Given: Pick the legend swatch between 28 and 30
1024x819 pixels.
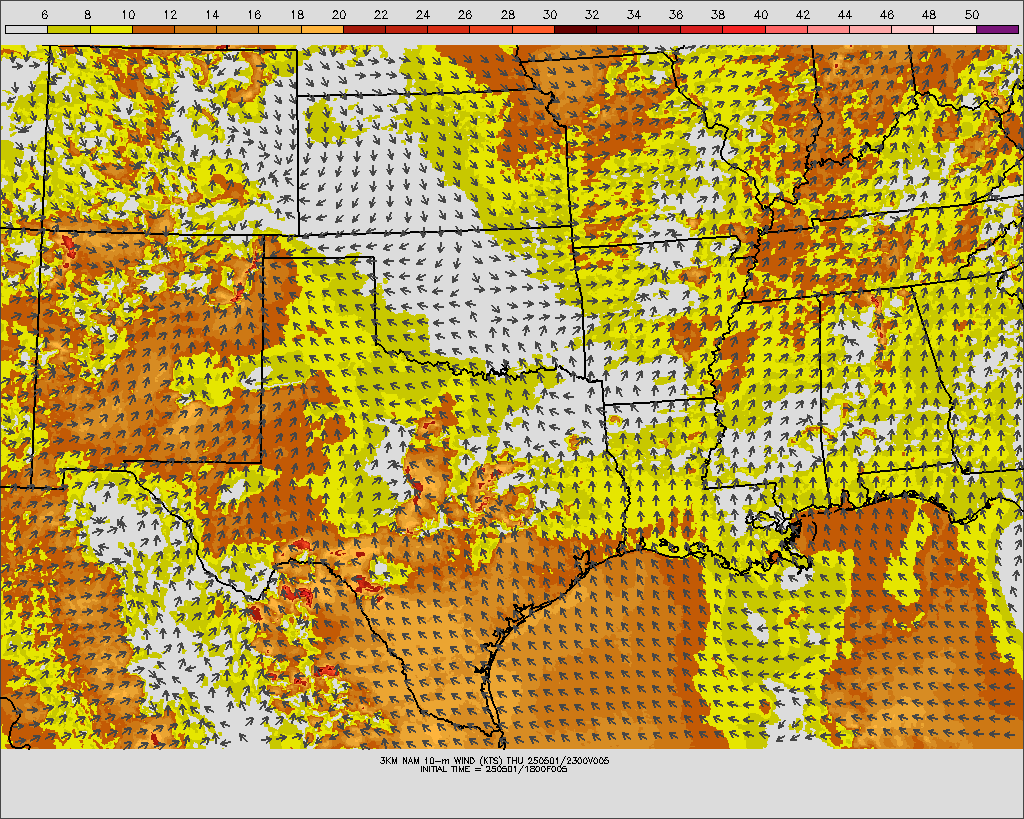Looking at the screenshot, I should (533, 29).
